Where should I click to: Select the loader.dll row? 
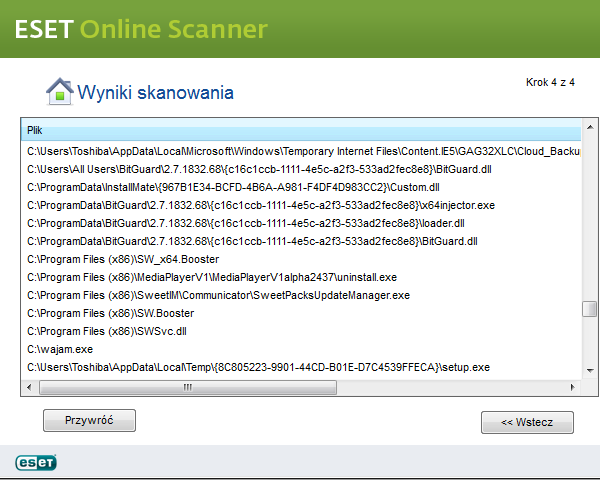pyautogui.click(x=301, y=224)
